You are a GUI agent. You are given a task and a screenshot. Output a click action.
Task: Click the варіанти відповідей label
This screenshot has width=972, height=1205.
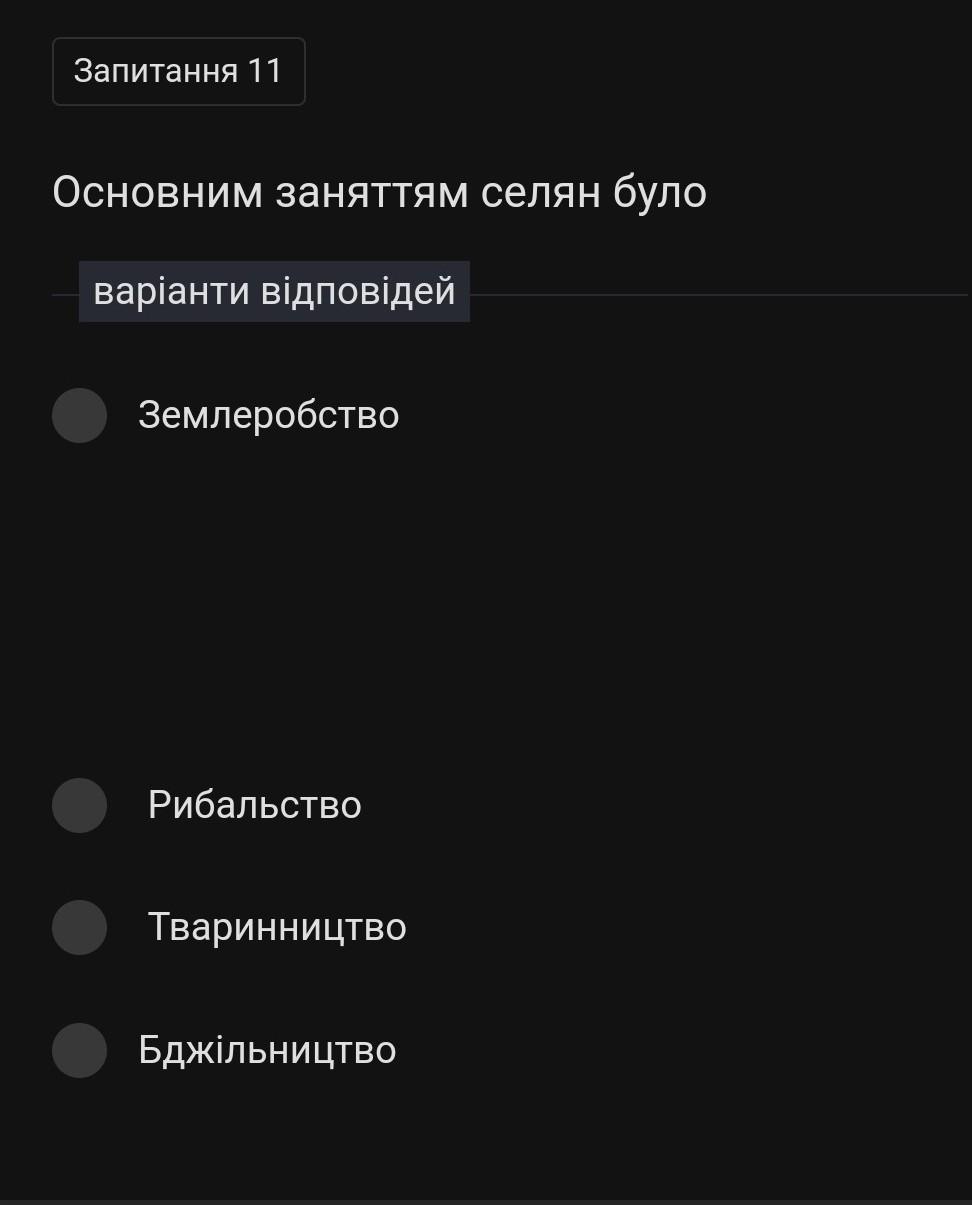[274, 292]
